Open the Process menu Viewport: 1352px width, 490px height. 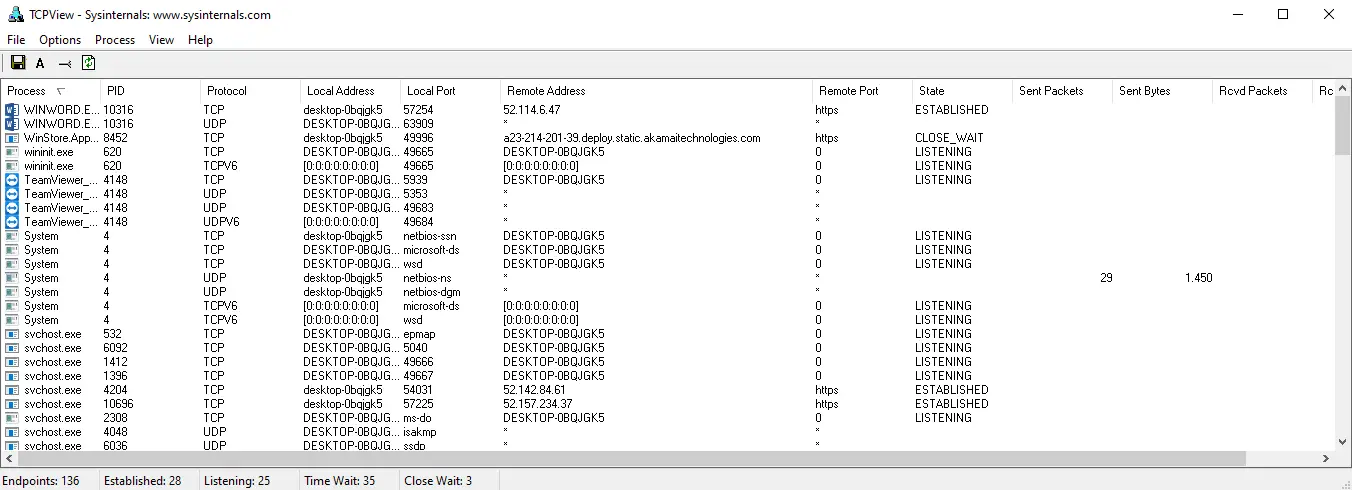click(115, 40)
